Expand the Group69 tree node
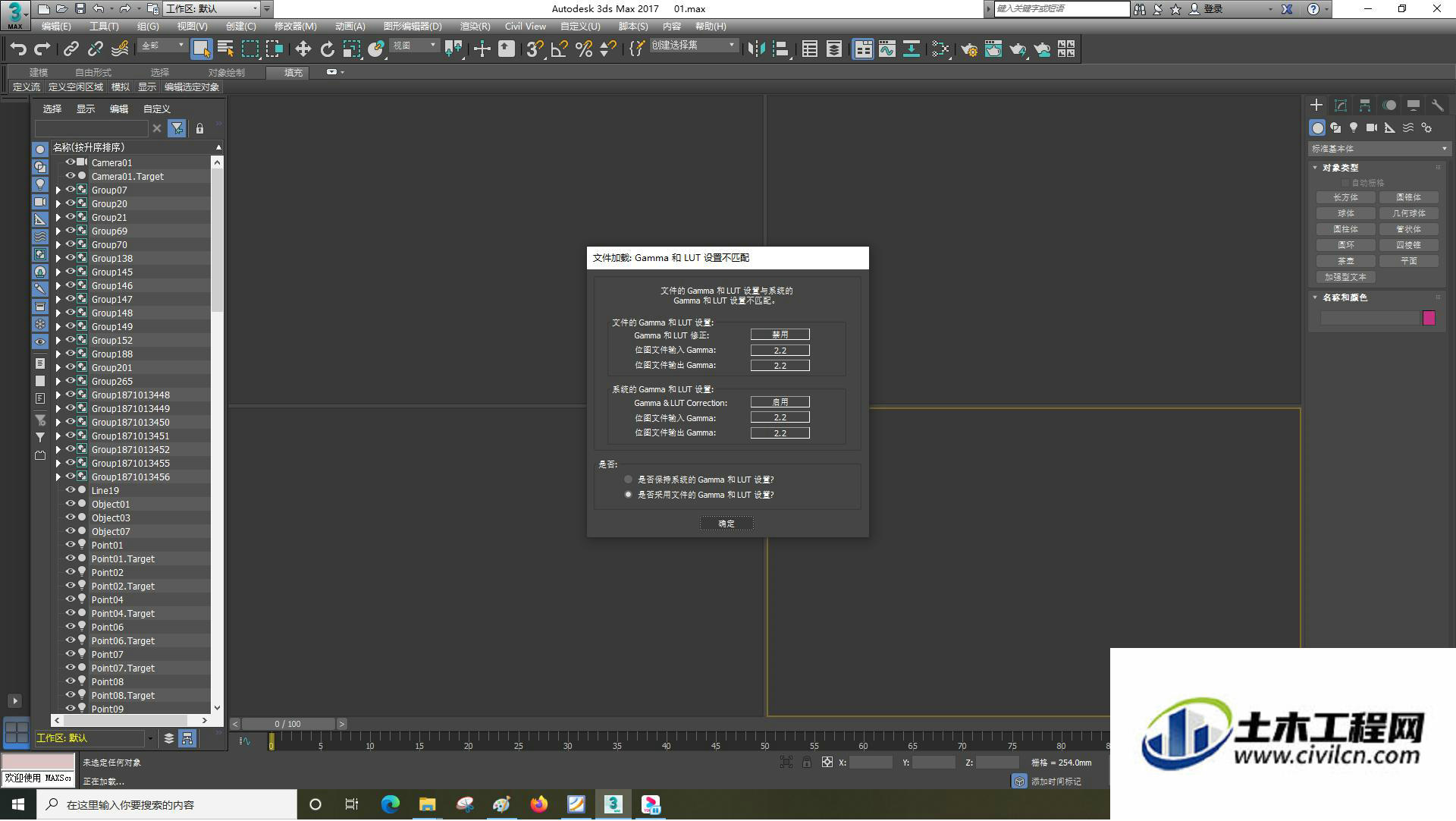This screenshot has height=821, width=1456. [58, 231]
